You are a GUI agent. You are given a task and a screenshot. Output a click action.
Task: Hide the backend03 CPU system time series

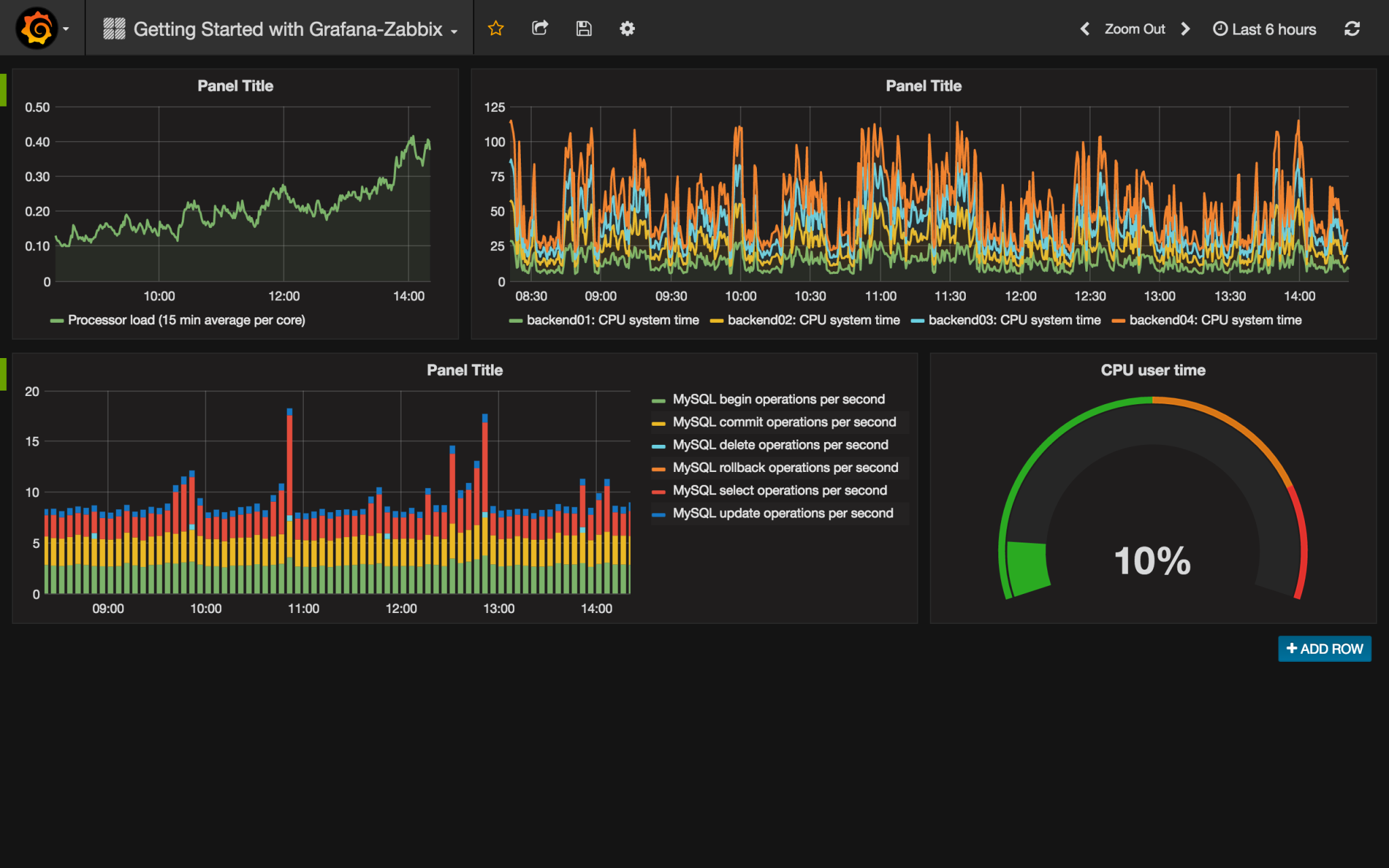tap(1015, 319)
